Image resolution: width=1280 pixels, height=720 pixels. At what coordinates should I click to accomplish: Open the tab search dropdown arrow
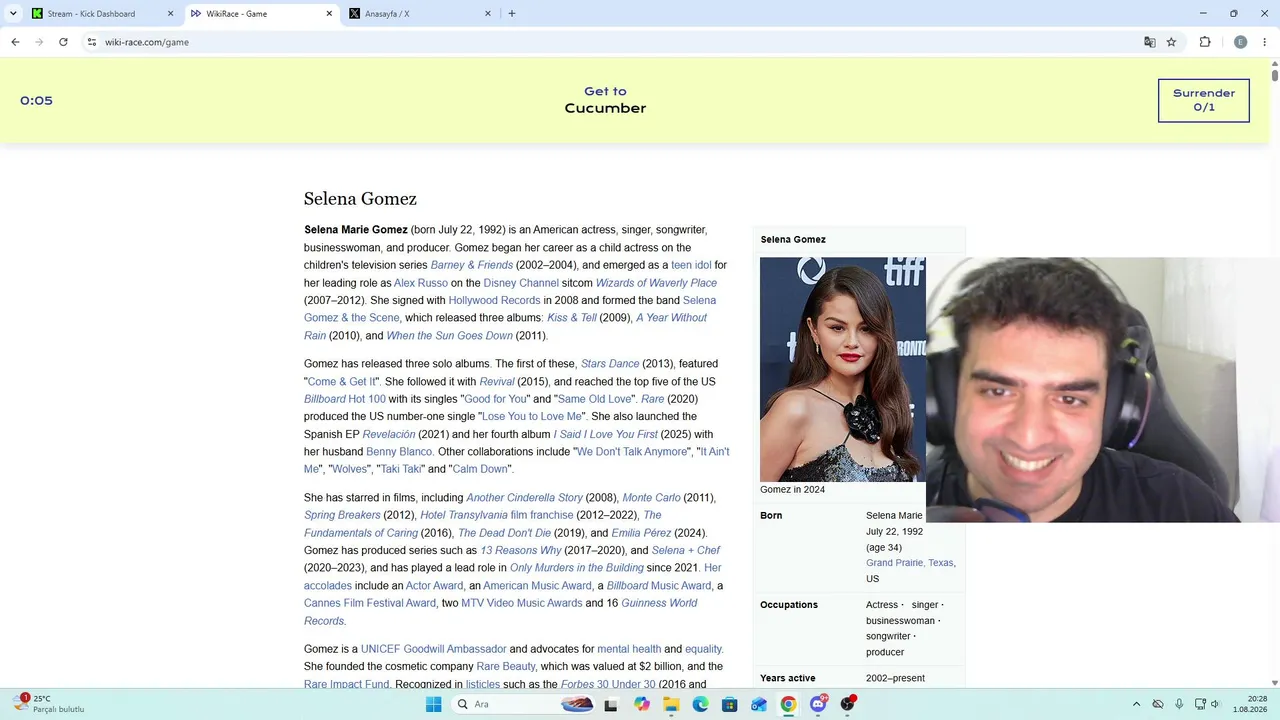(x=13, y=14)
